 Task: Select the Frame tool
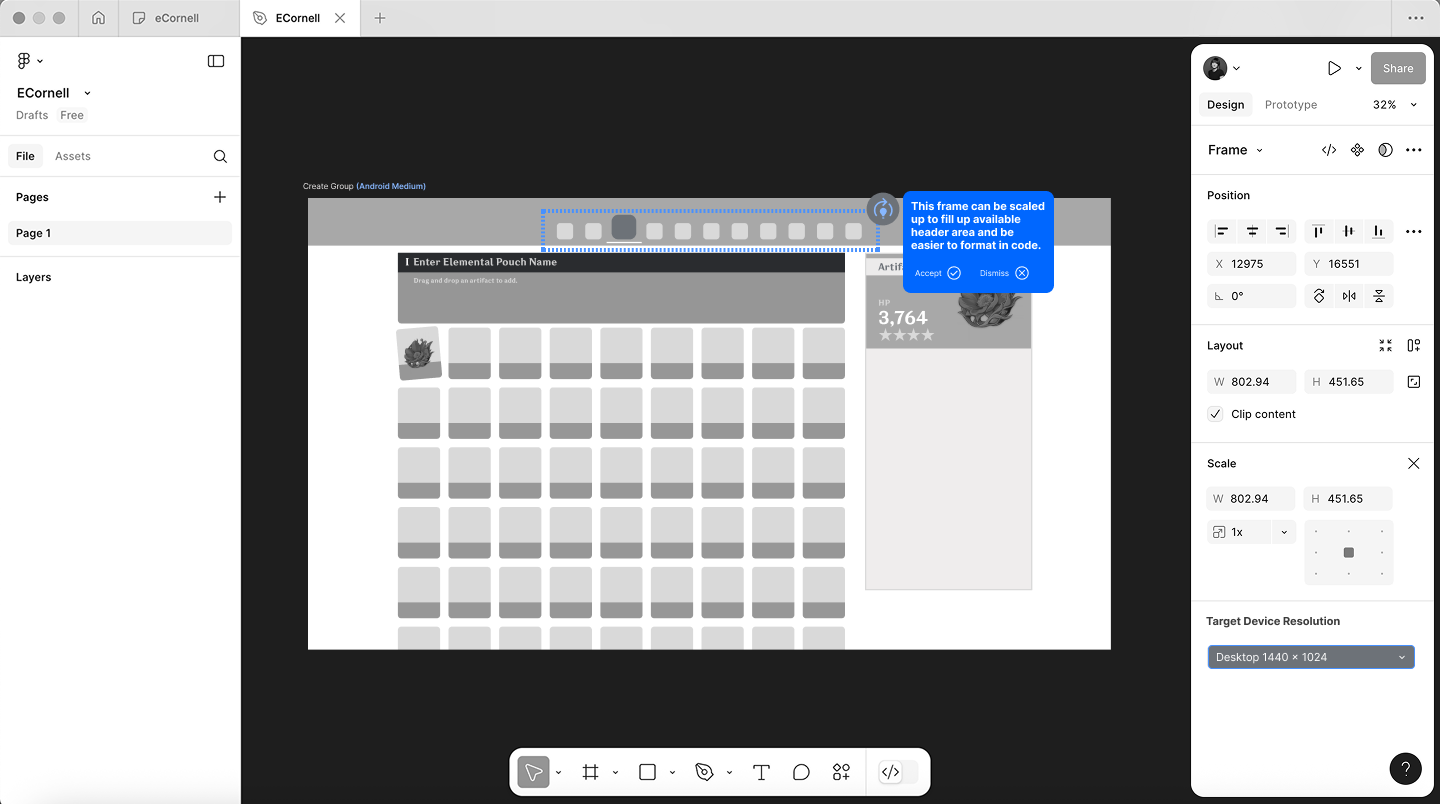591,772
